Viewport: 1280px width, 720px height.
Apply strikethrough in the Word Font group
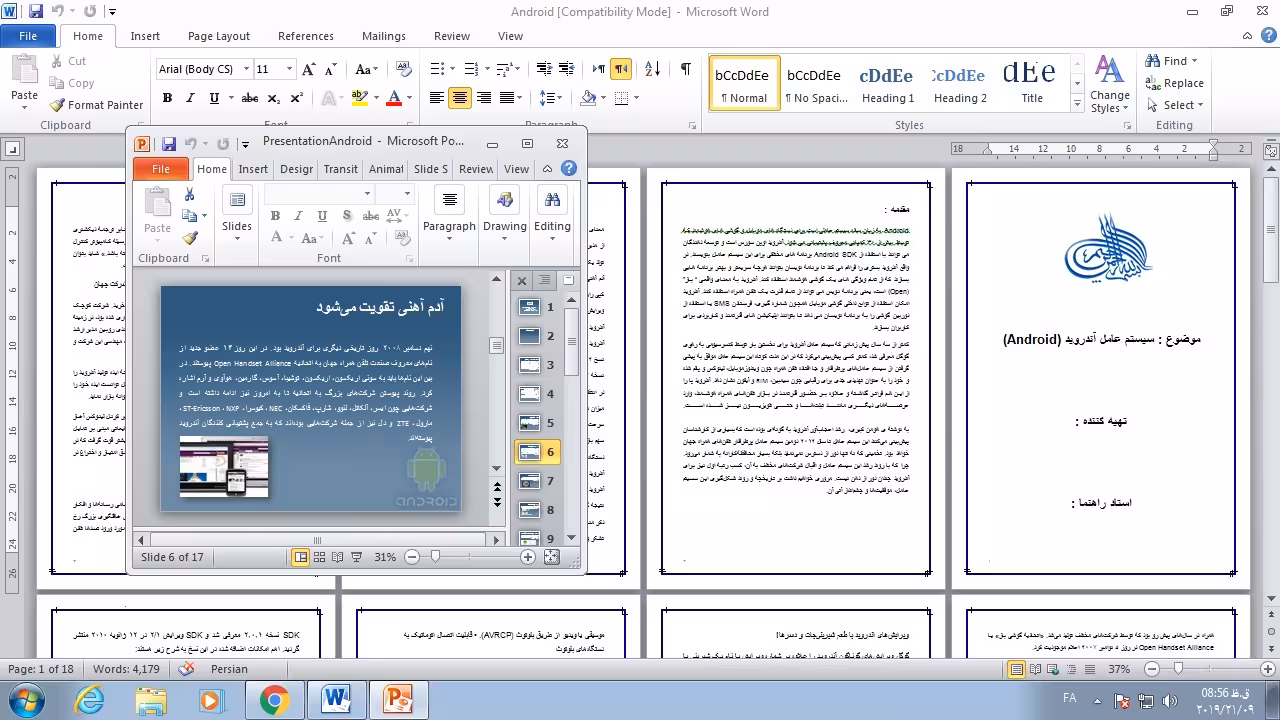click(x=250, y=98)
